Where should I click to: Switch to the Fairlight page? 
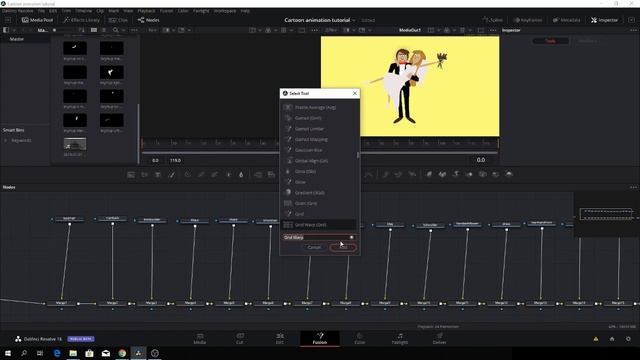[400, 338]
